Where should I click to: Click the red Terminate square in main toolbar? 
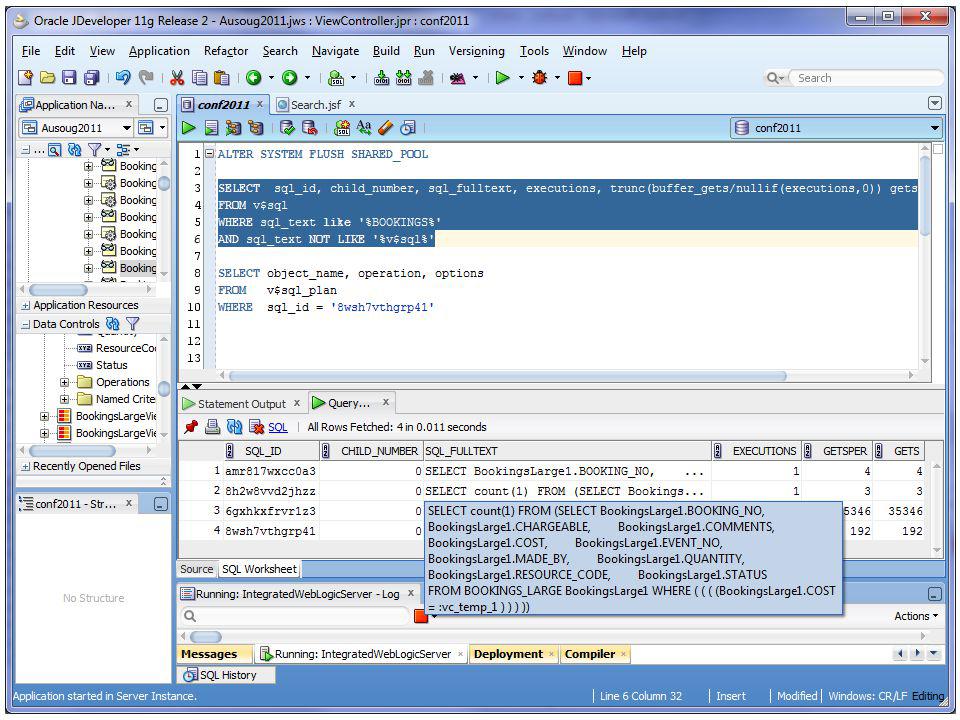click(575, 78)
